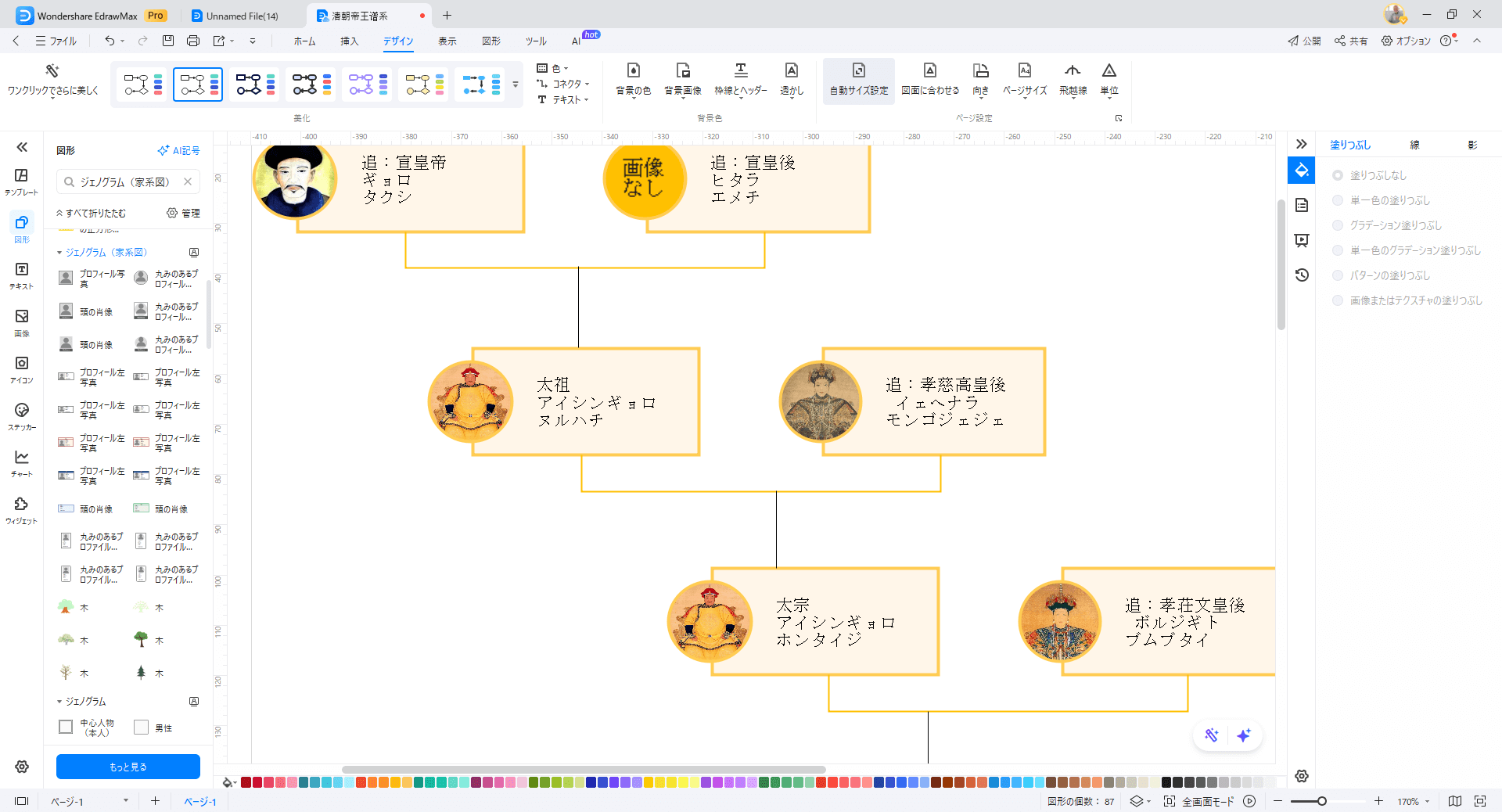This screenshot has width=1502, height=812.
Task: Click 図面に合わせる fit-to-drawing icon
Action: pyautogui.click(x=929, y=79)
